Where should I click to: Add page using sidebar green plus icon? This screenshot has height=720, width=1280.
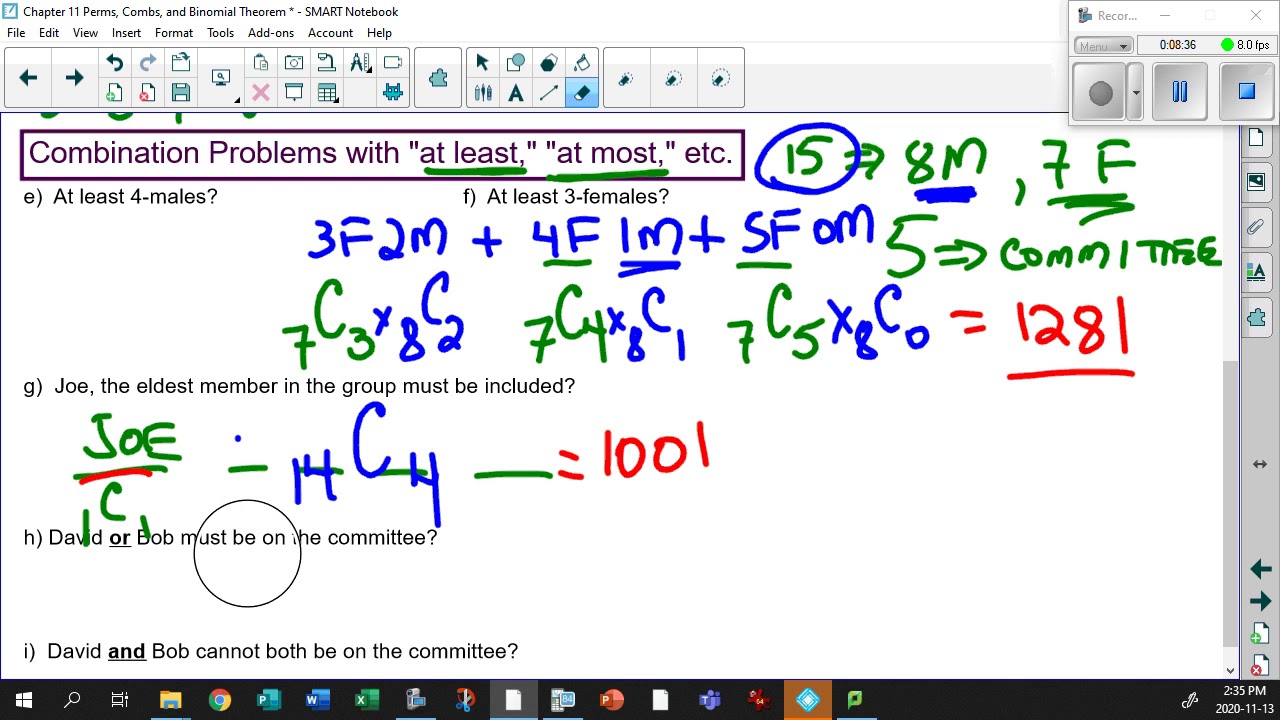[x=1259, y=635]
